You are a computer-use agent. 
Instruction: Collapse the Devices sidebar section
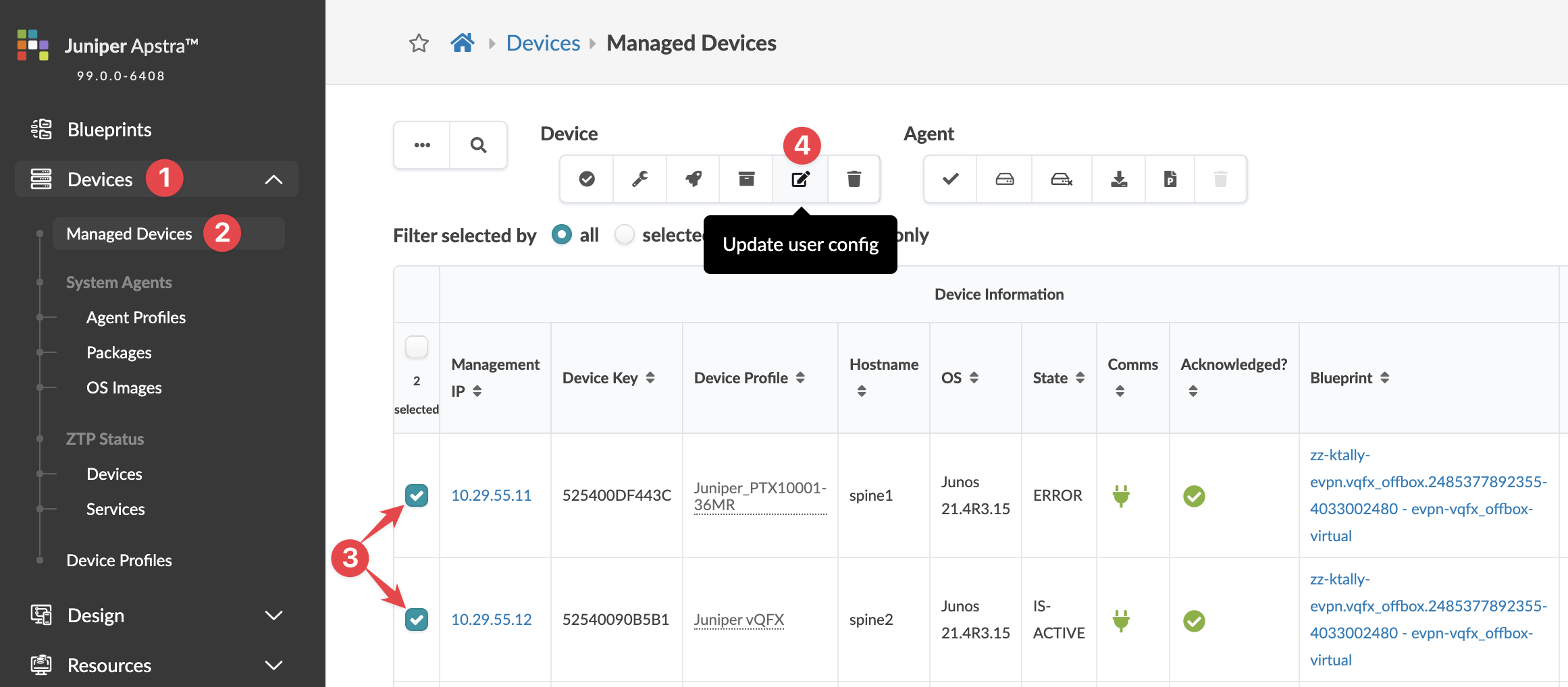pos(273,180)
